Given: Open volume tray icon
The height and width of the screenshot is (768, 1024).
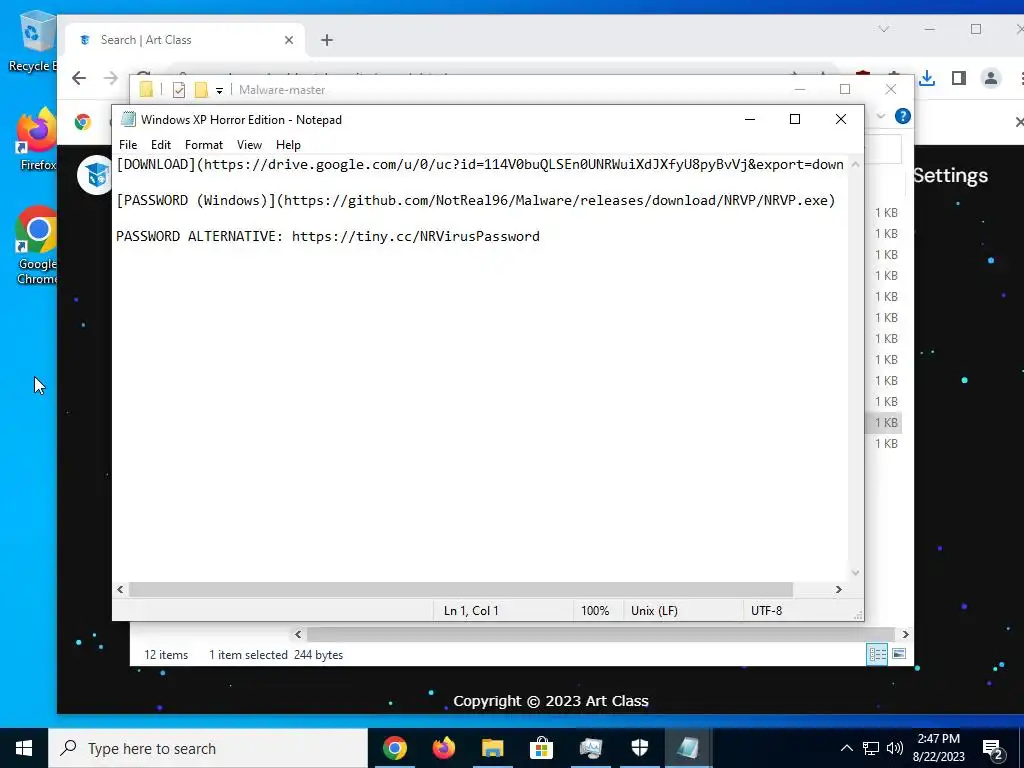Looking at the screenshot, I should (x=895, y=748).
